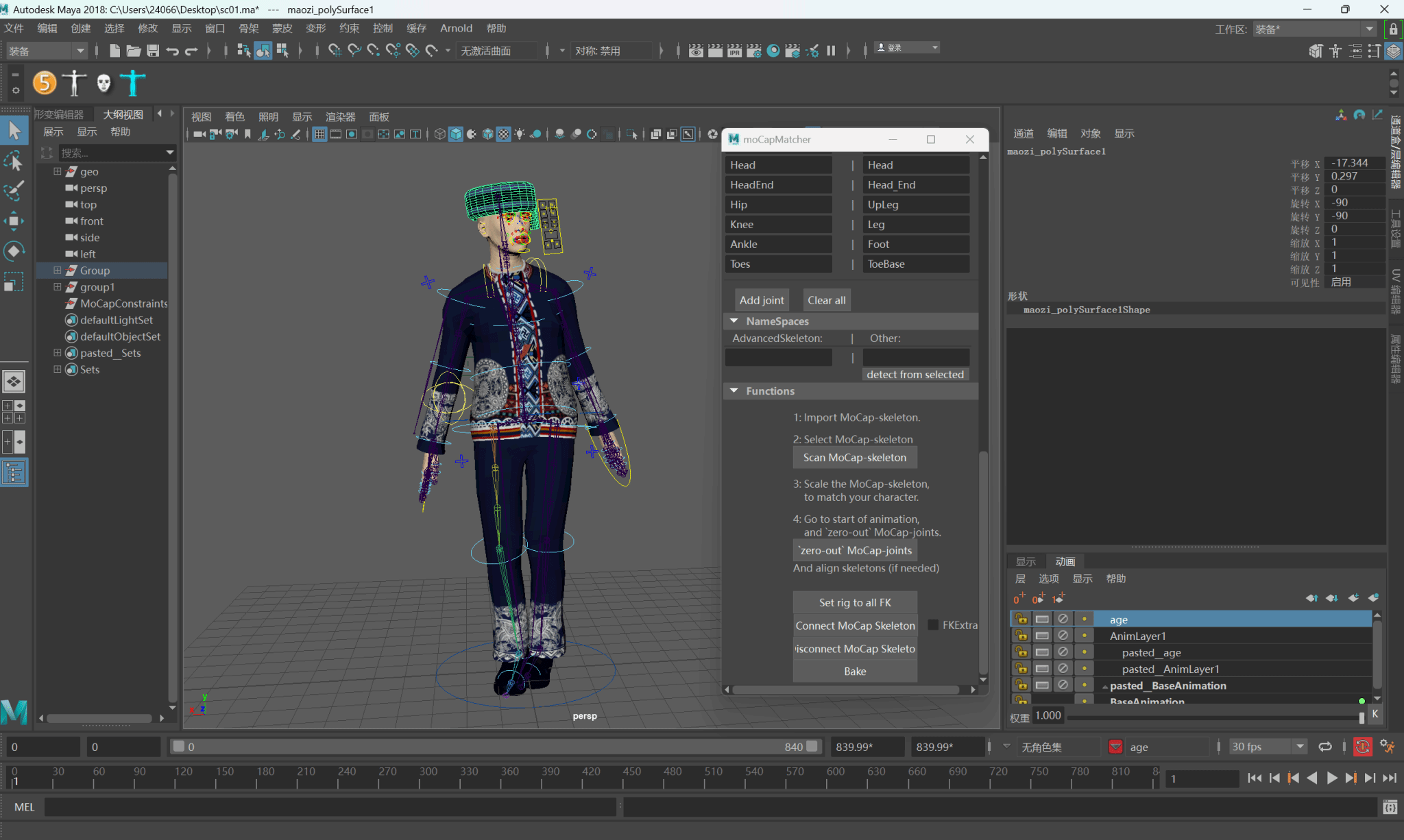Click the cyan T-pose figure shelf icon
The height and width of the screenshot is (840, 1404).
point(133,83)
